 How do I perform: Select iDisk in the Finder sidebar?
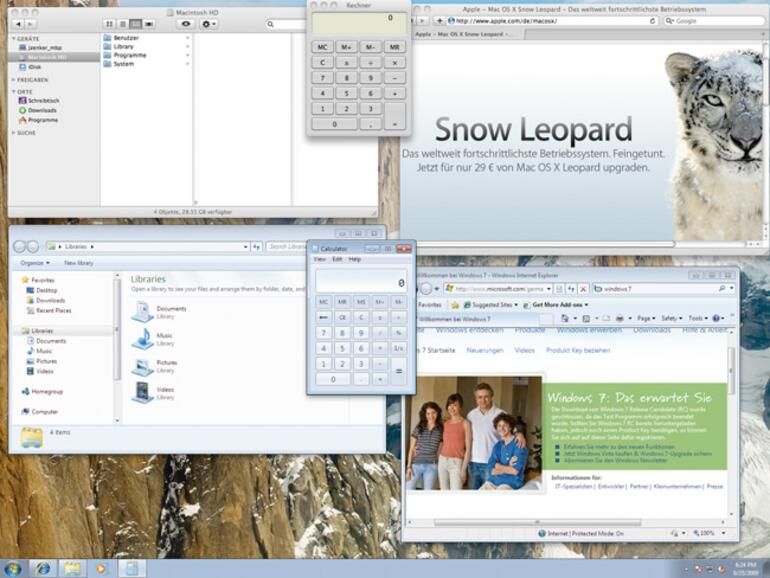pos(30,67)
